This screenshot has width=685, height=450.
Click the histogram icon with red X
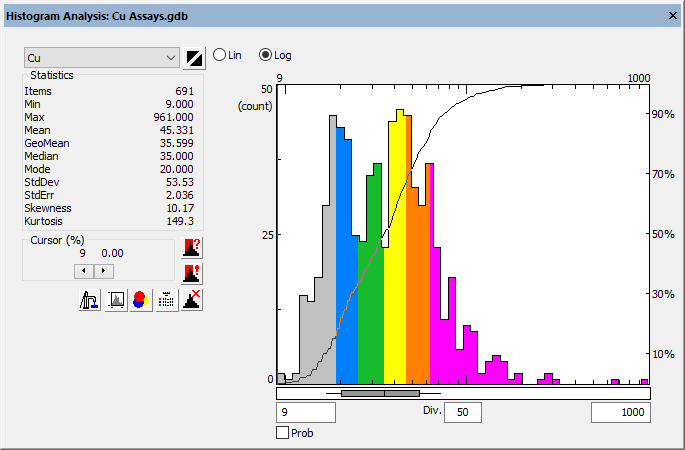pyautogui.click(x=192, y=300)
